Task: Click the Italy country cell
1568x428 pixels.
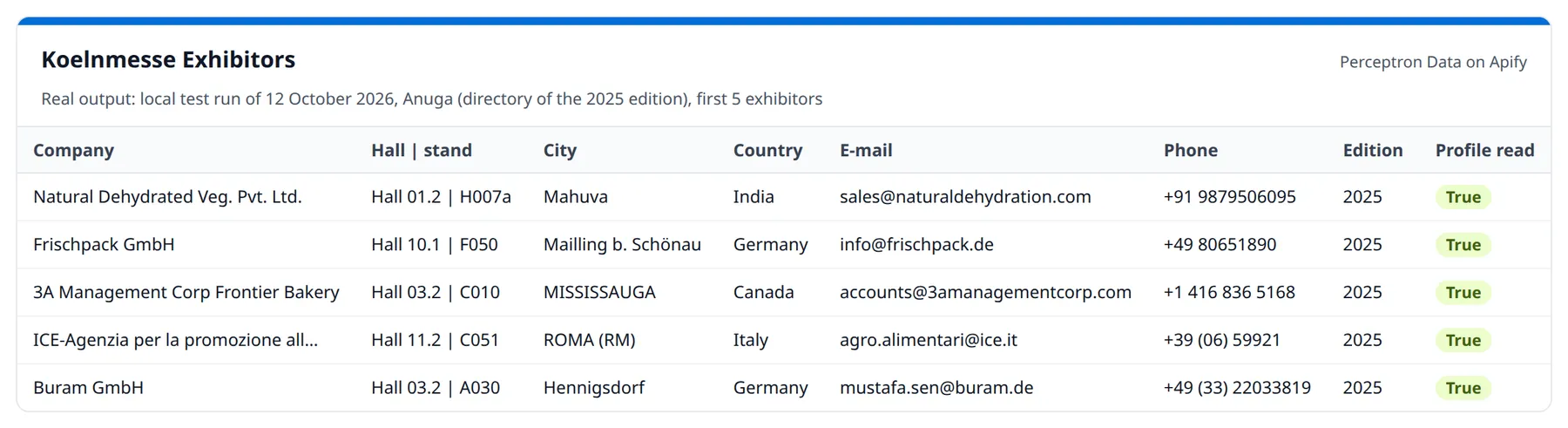Action: 751,340
